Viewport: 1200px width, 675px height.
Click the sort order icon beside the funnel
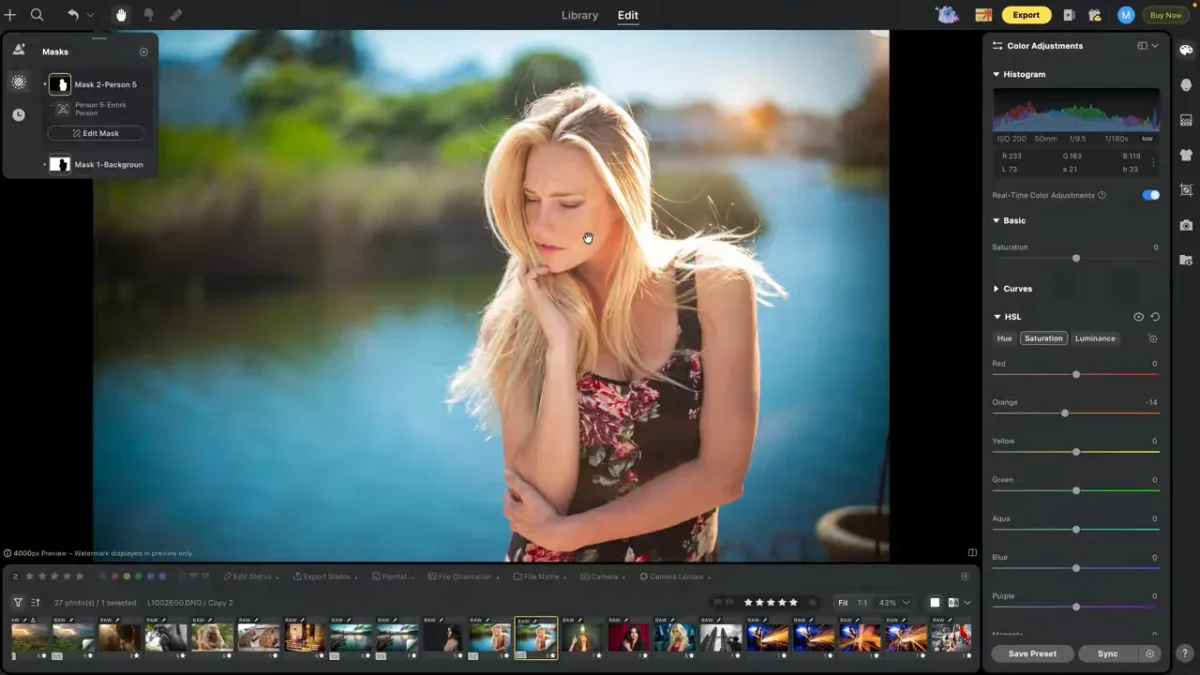point(36,602)
